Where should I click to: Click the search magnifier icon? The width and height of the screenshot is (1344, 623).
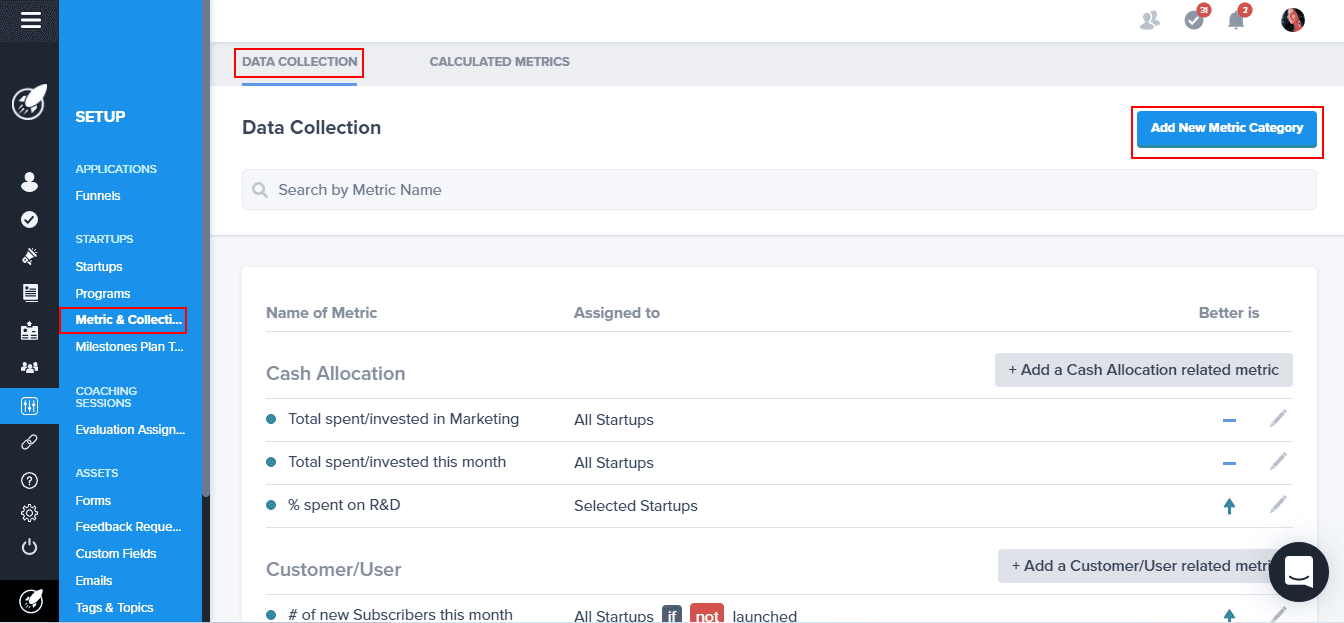click(260, 190)
